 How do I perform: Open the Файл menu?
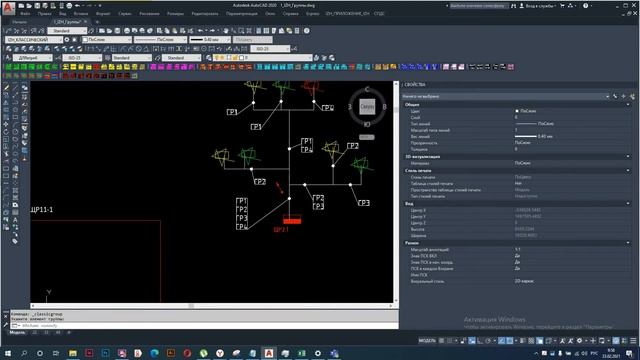click(x=25, y=13)
